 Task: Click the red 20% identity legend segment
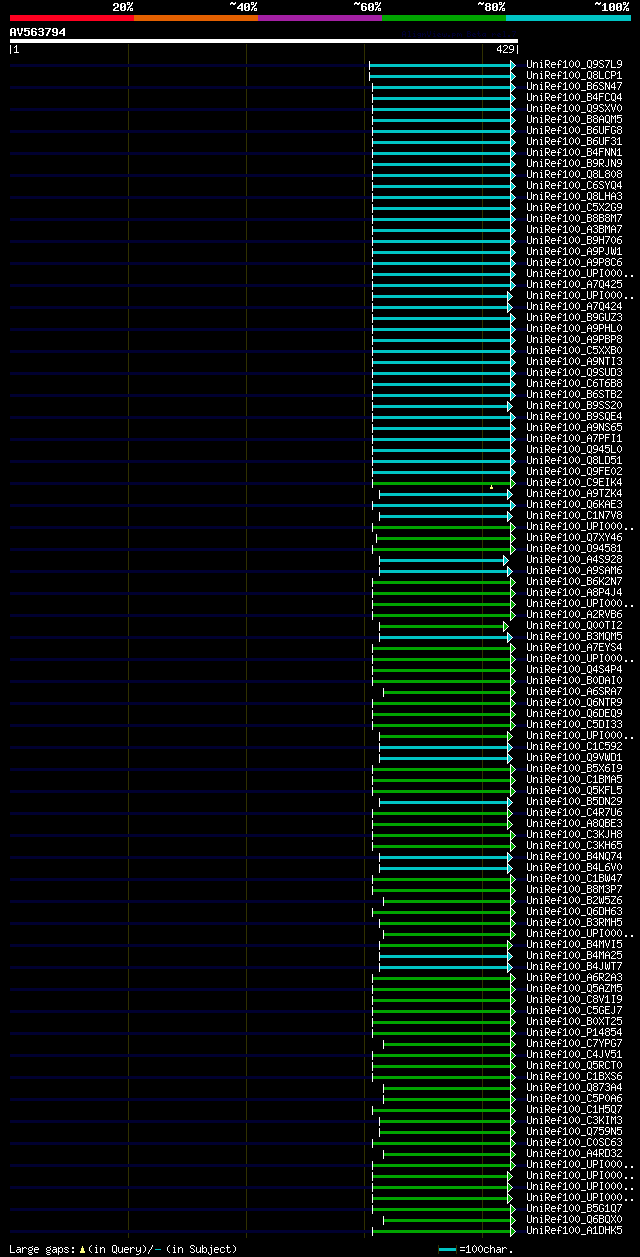(x=72, y=18)
